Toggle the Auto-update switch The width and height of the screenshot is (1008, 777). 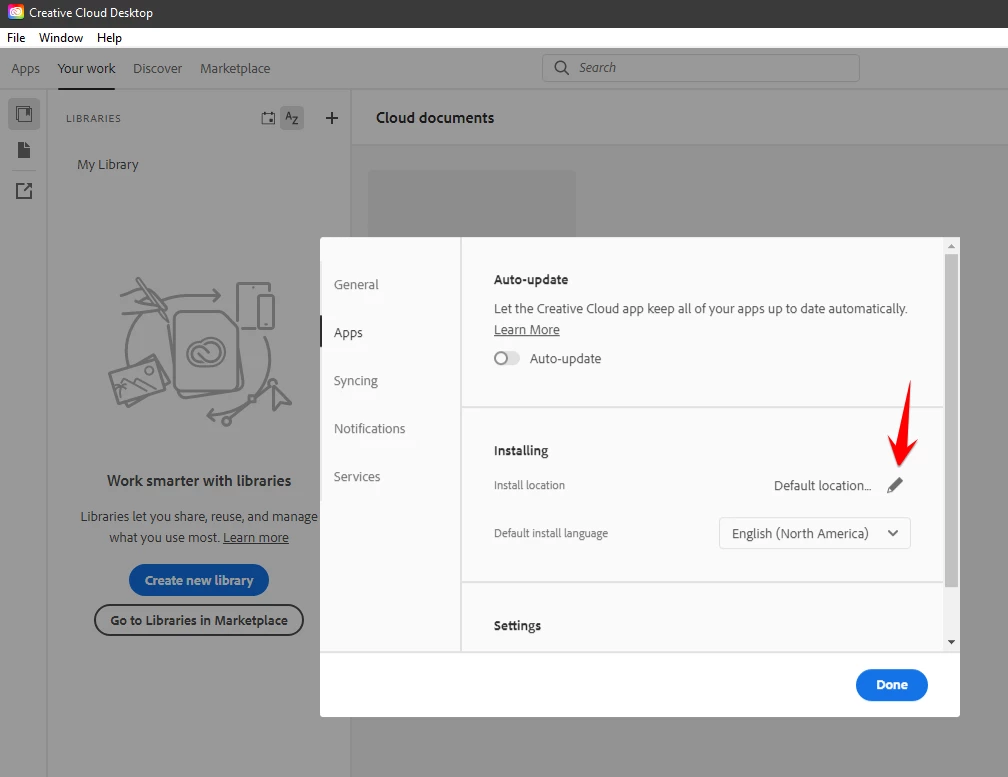coord(507,359)
